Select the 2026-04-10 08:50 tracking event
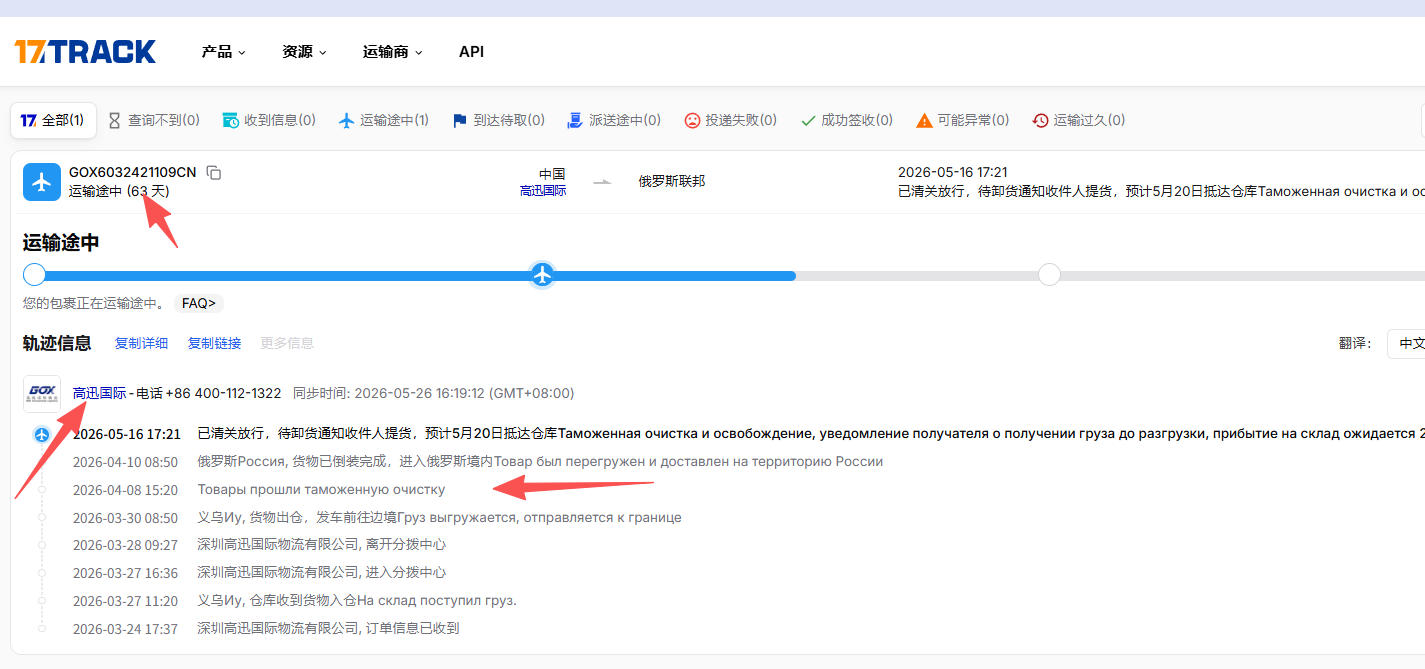 coord(478,462)
